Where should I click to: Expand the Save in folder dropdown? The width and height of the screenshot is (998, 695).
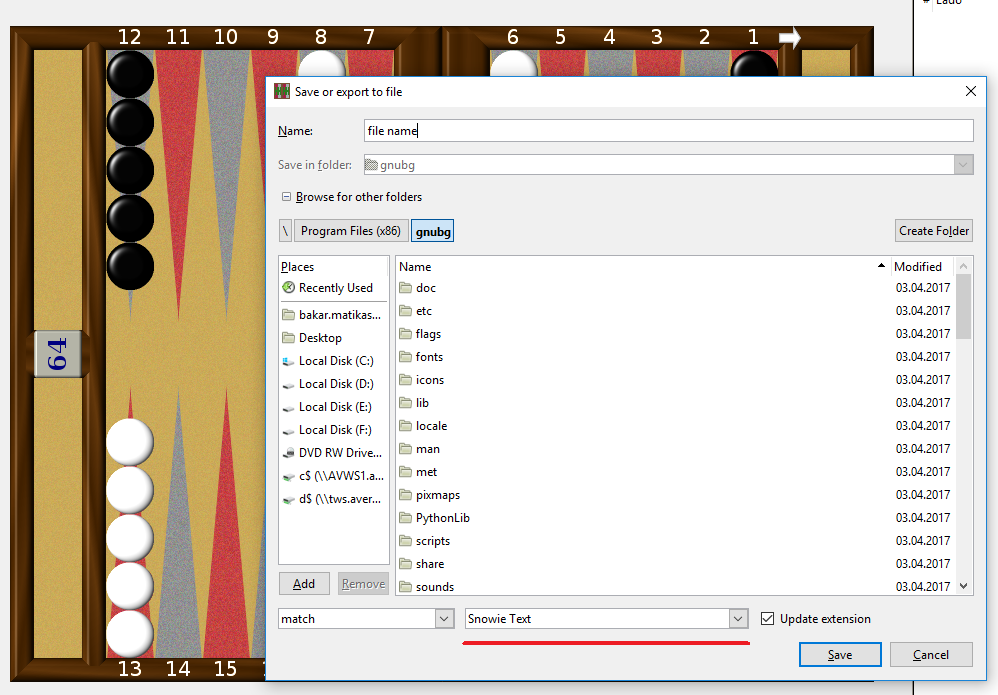pyautogui.click(x=963, y=165)
